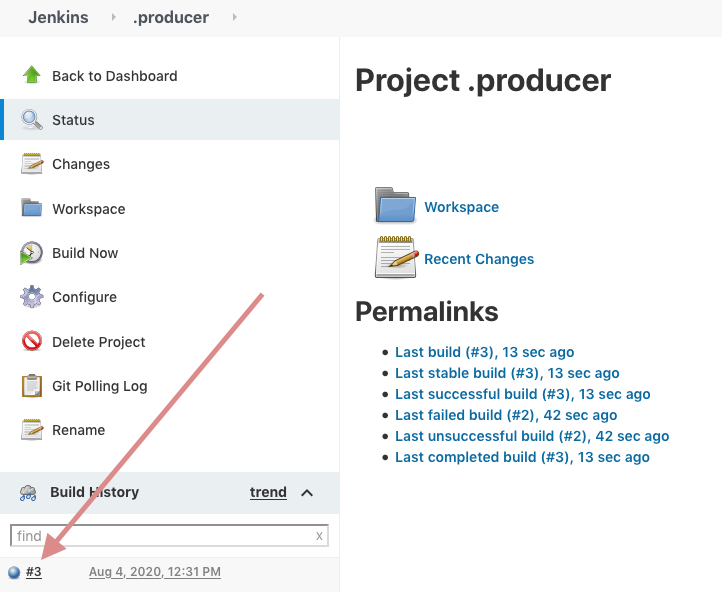Click the Build History weather icon
722x592 pixels.
pos(28,493)
